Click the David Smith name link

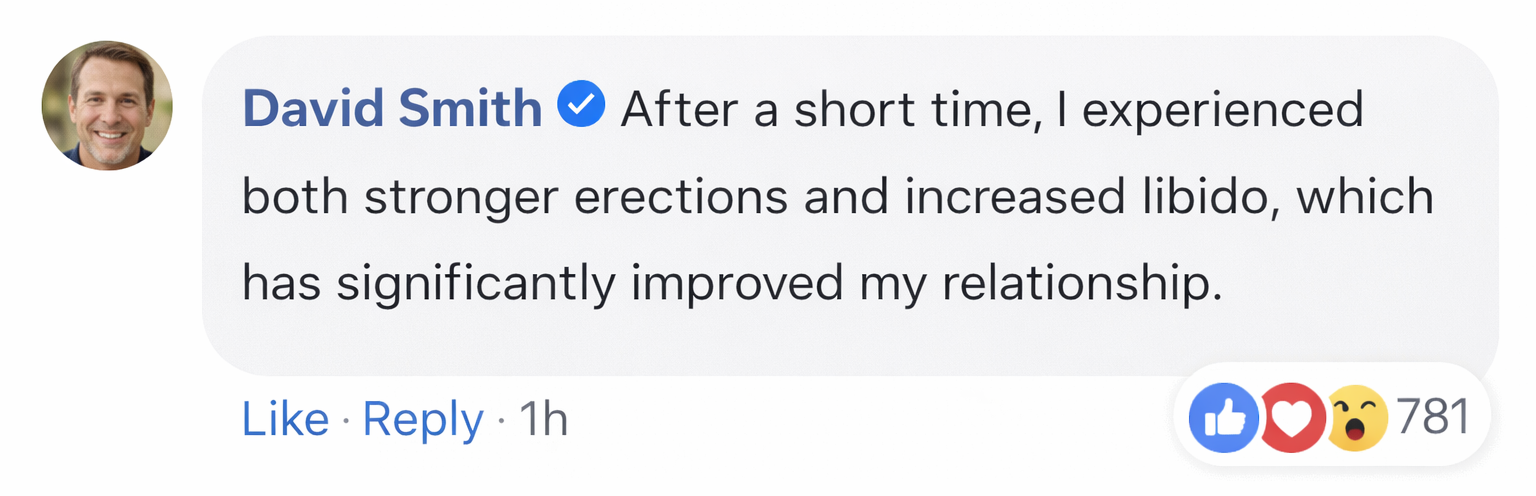(x=392, y=108)
